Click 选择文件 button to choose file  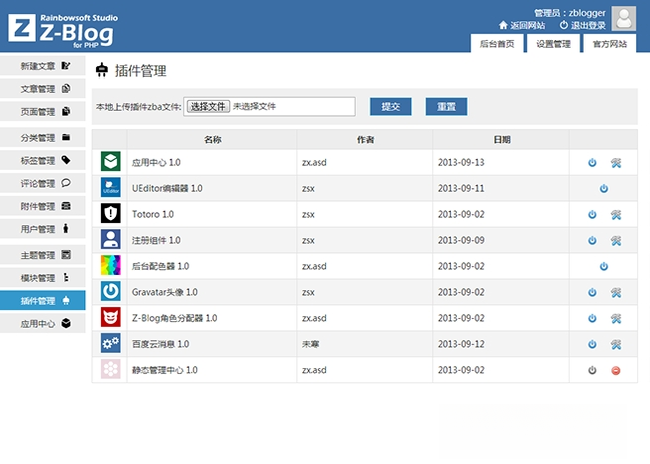coord(208,107)
